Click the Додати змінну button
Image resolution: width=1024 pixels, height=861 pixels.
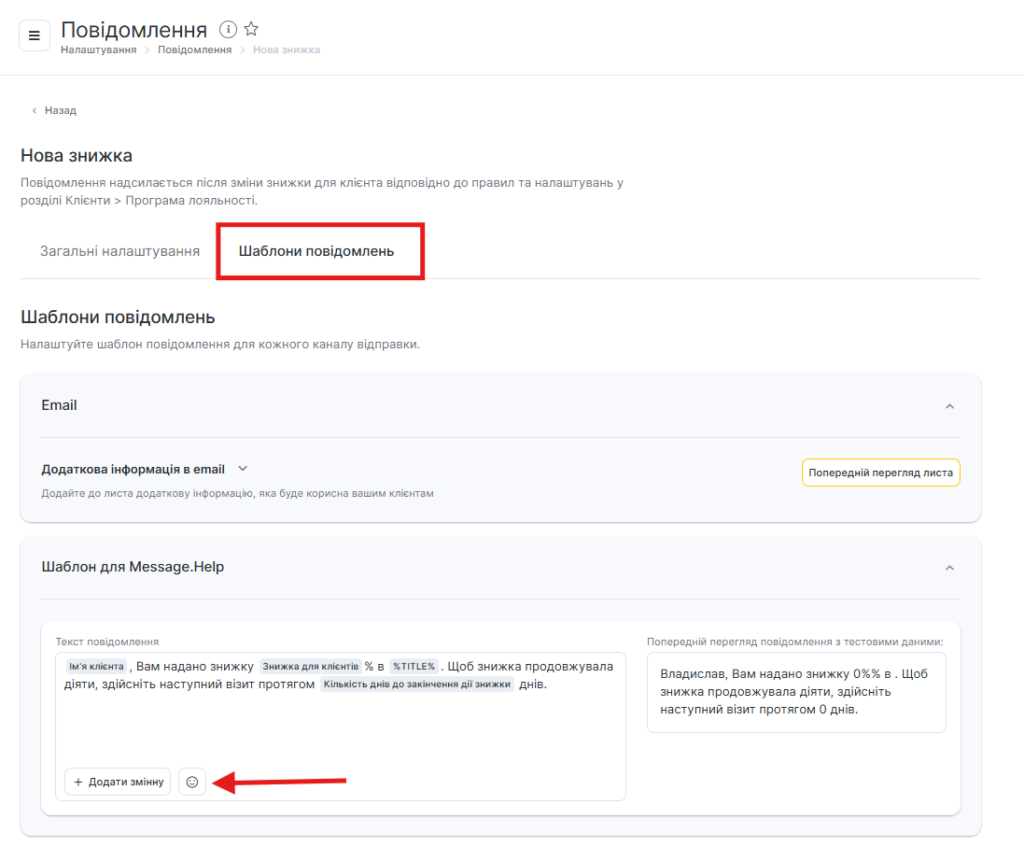coord(118,782)
